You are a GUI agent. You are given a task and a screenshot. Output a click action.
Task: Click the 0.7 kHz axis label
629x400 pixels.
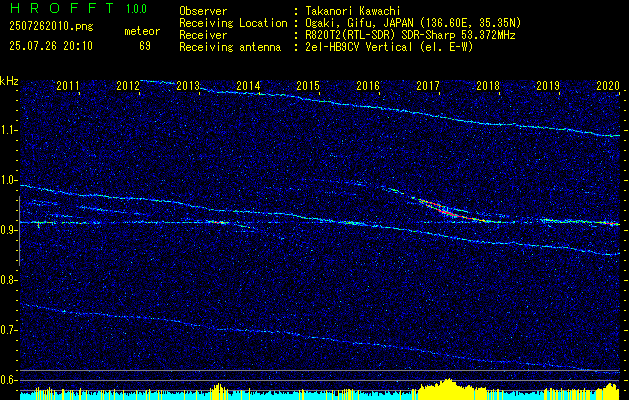click(x=8, y=330)
